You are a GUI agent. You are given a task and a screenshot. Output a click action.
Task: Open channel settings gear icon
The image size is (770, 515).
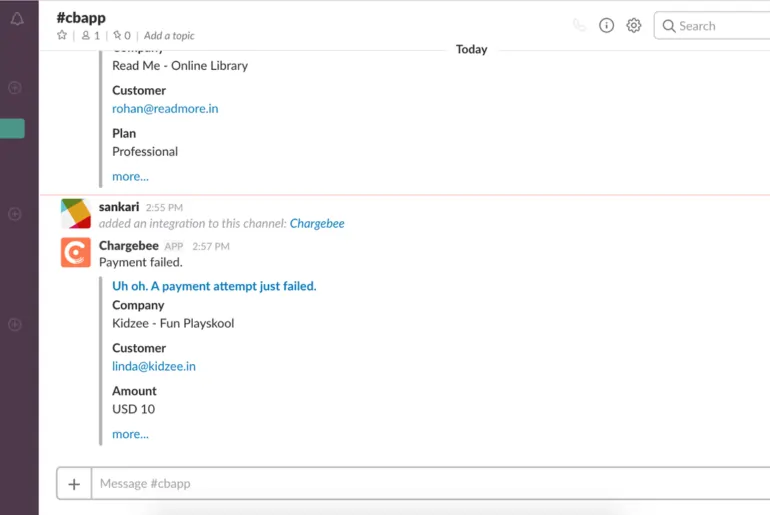point(634,26)
